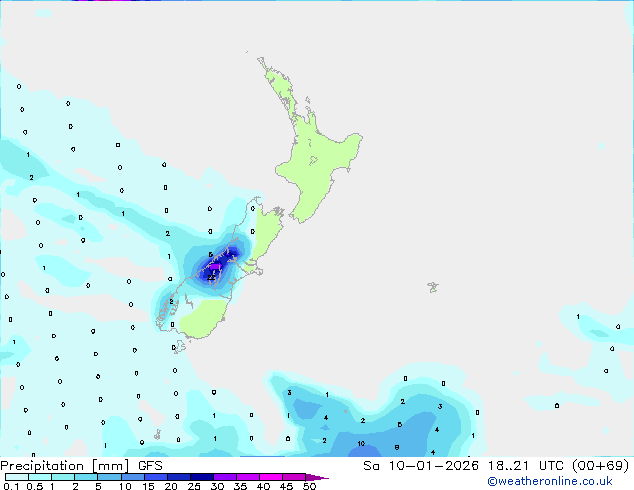Click the legend swatch between 5 and 10
Image resolution: width=634 pixels, height=490 pixels.
(x=109, y=477)
